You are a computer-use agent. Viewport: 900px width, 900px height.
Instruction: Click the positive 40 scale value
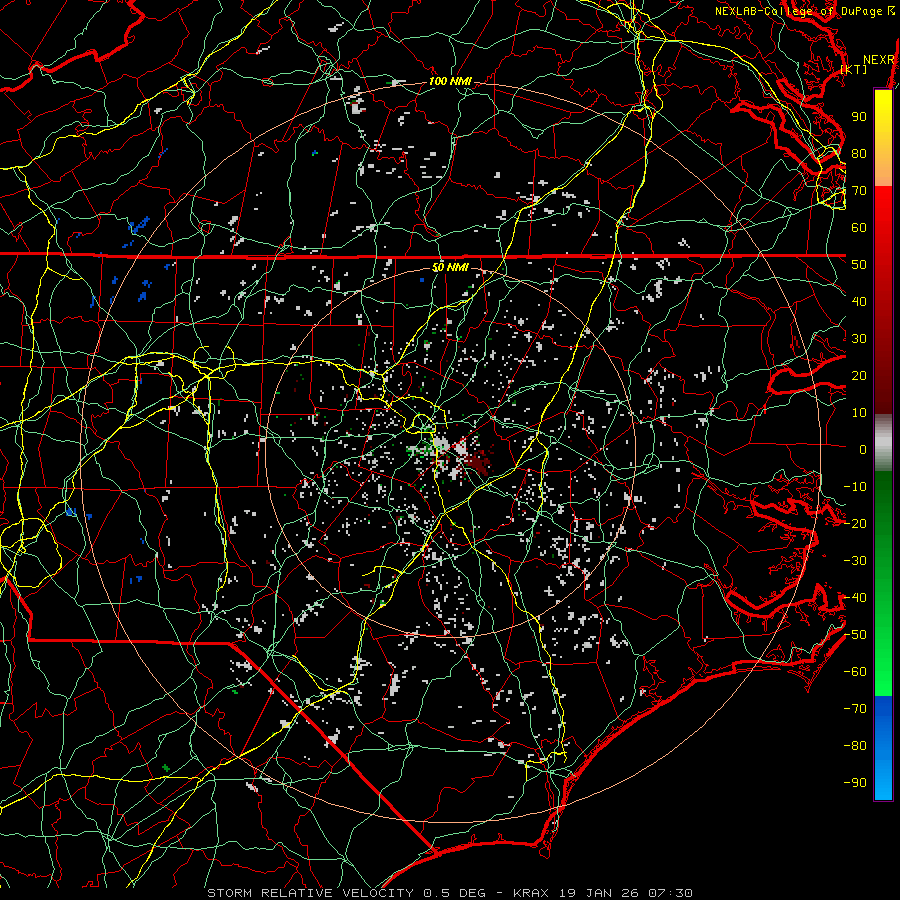[859, 302]
